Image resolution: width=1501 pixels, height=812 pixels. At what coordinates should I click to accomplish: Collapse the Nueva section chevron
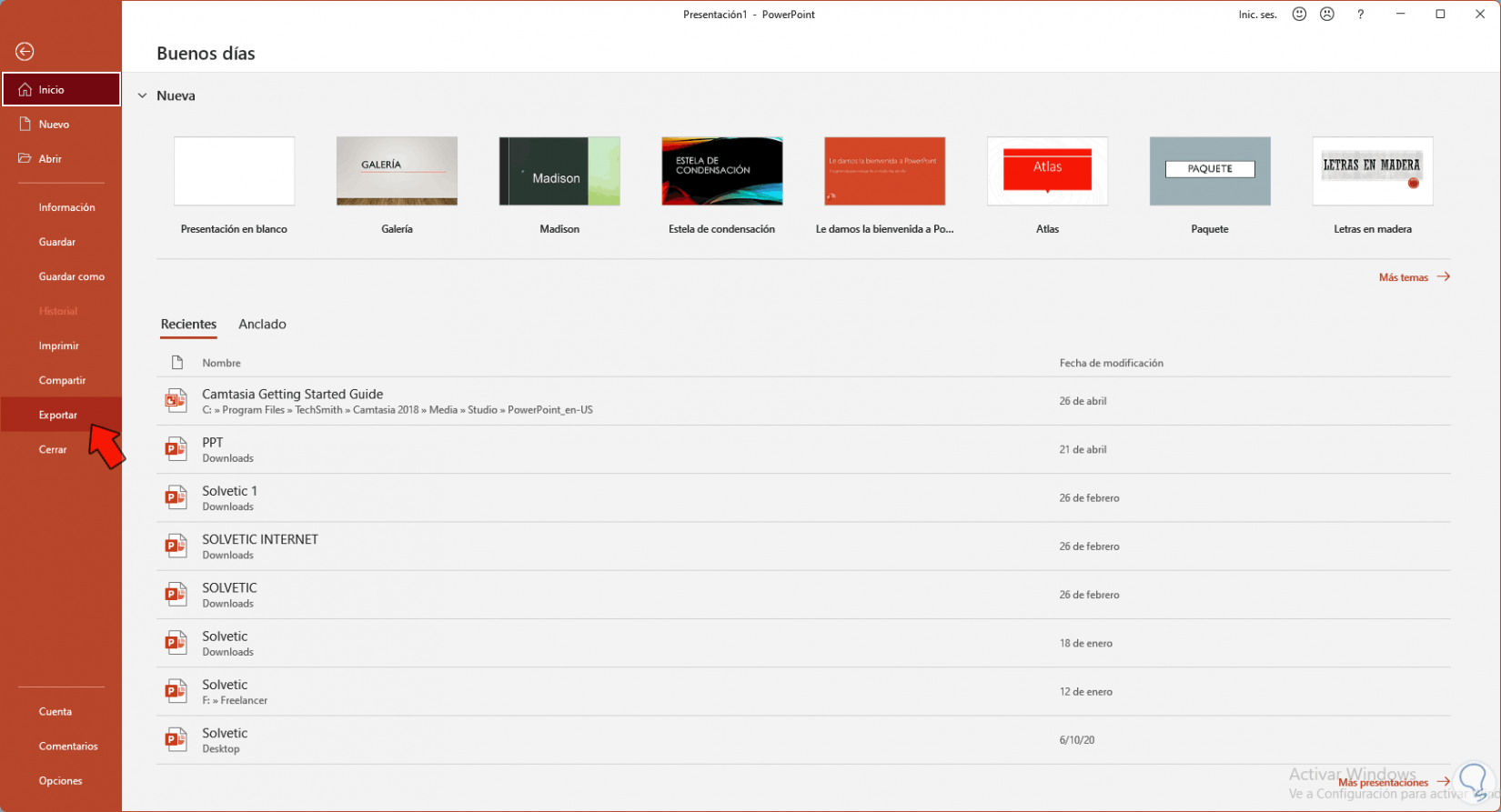pos(142,95)
